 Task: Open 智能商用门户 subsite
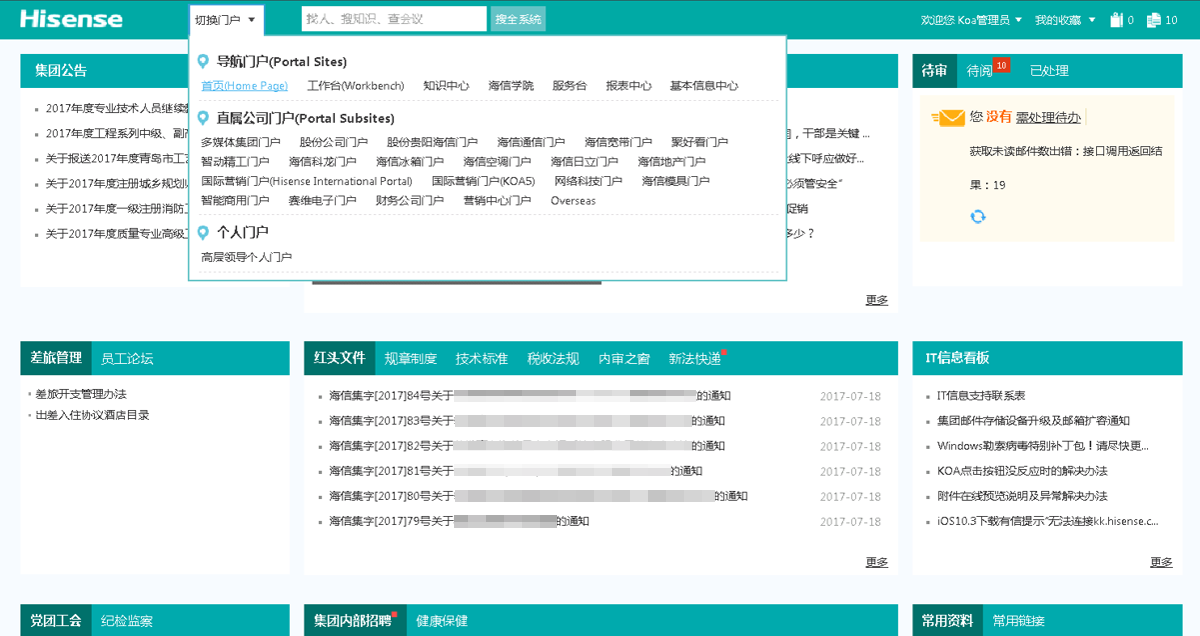(235, 200)
